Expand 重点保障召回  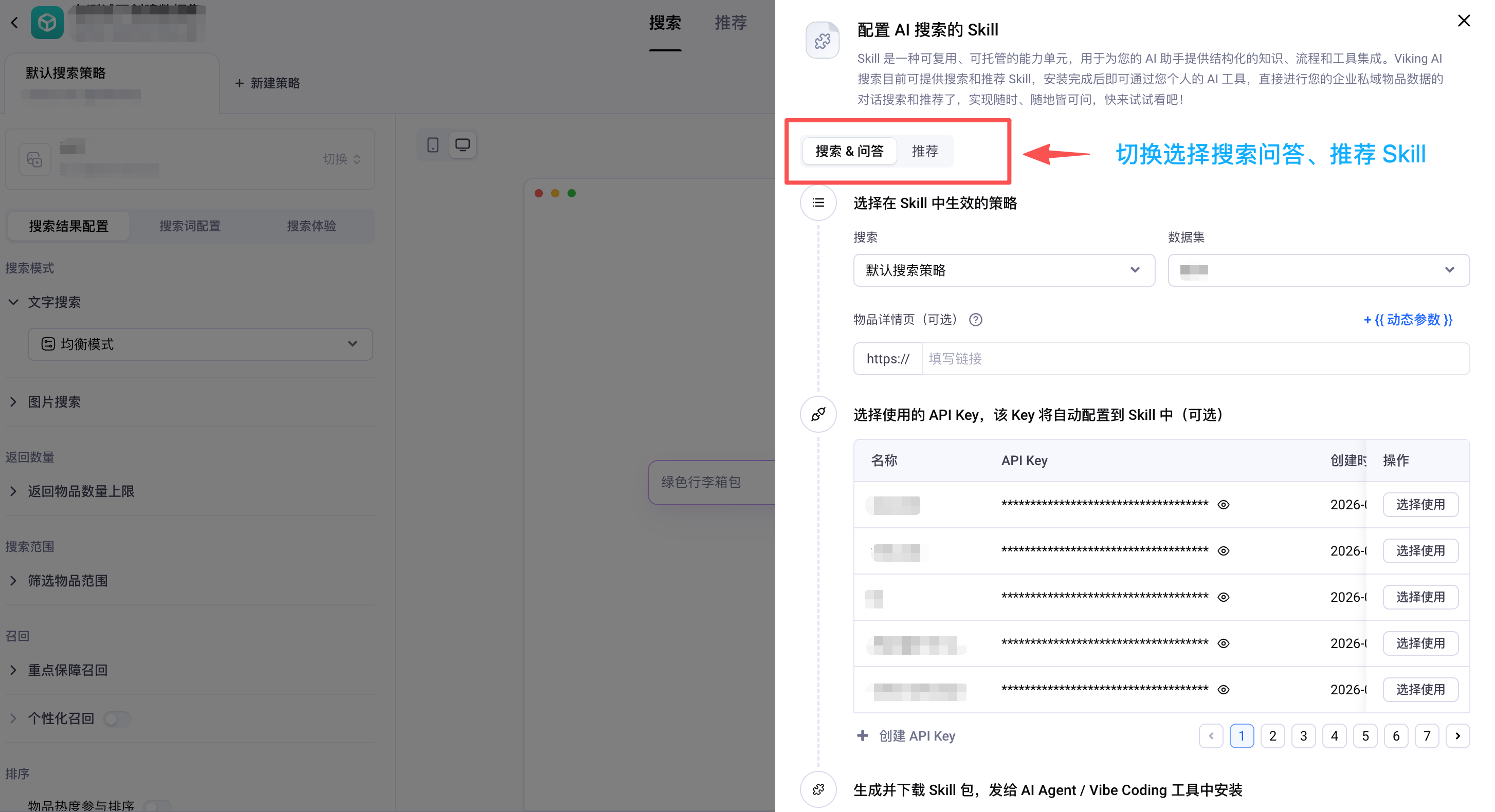pos(13,670)
